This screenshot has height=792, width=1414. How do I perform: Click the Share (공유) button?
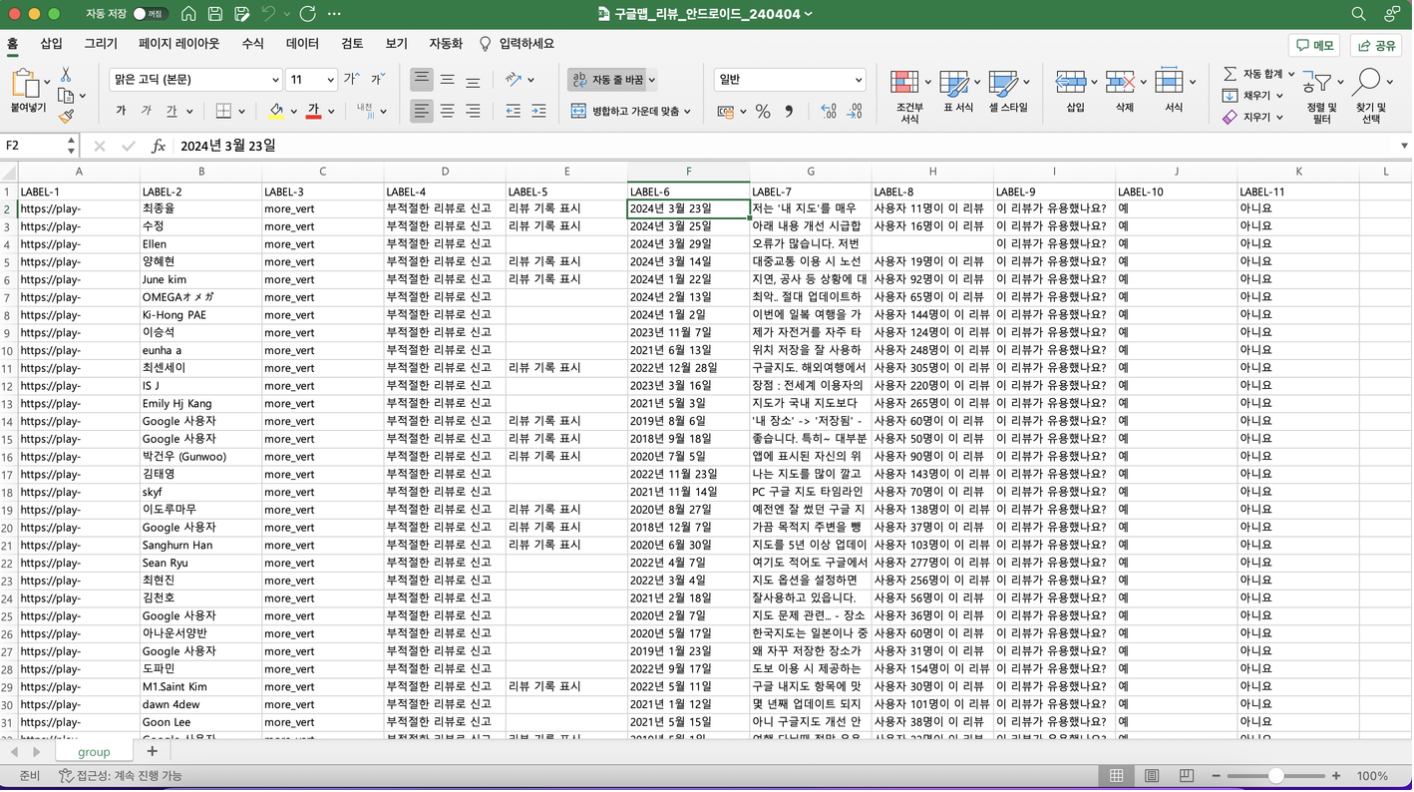click(1376, 45)
